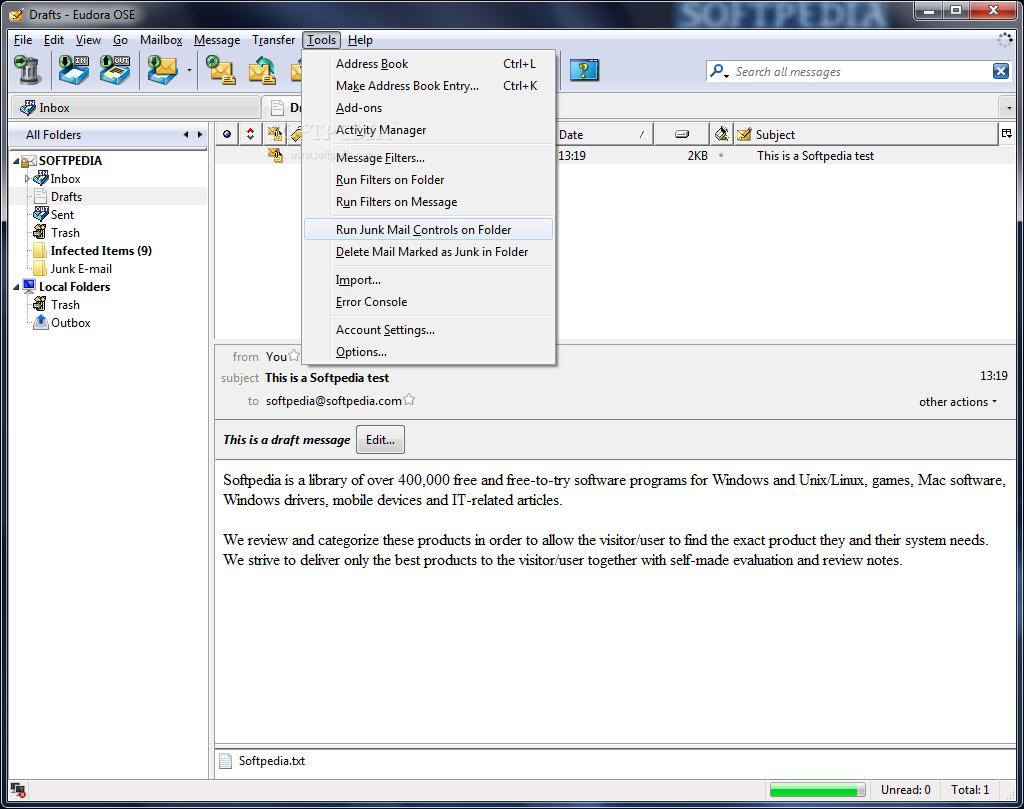Image resolution: width=1024 pixels, height=809 pixels.
Task: Click the next folder view arrow
Action: (x=200, y=135)
